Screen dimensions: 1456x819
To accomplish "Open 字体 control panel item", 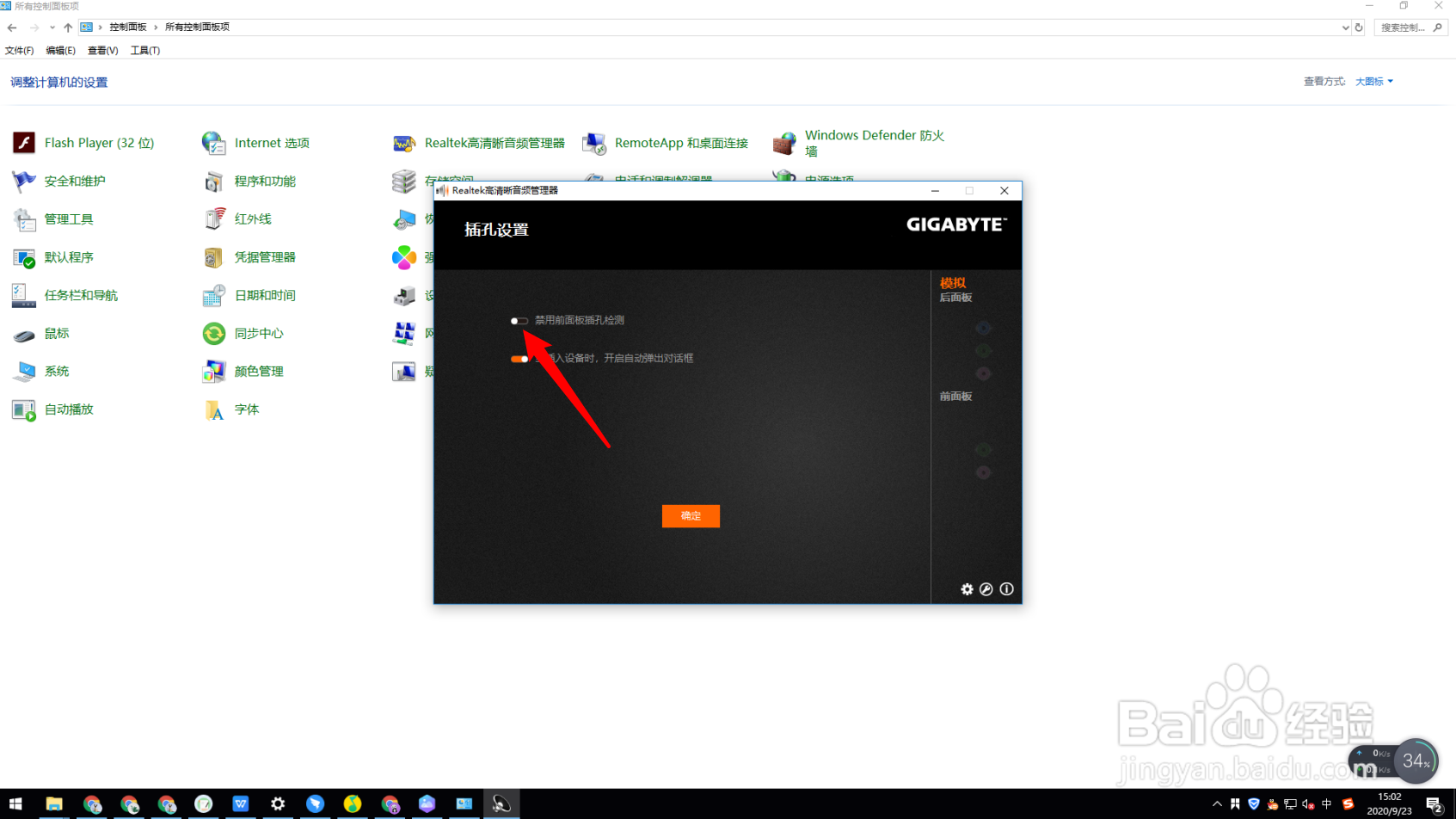I will coord(230,409).
